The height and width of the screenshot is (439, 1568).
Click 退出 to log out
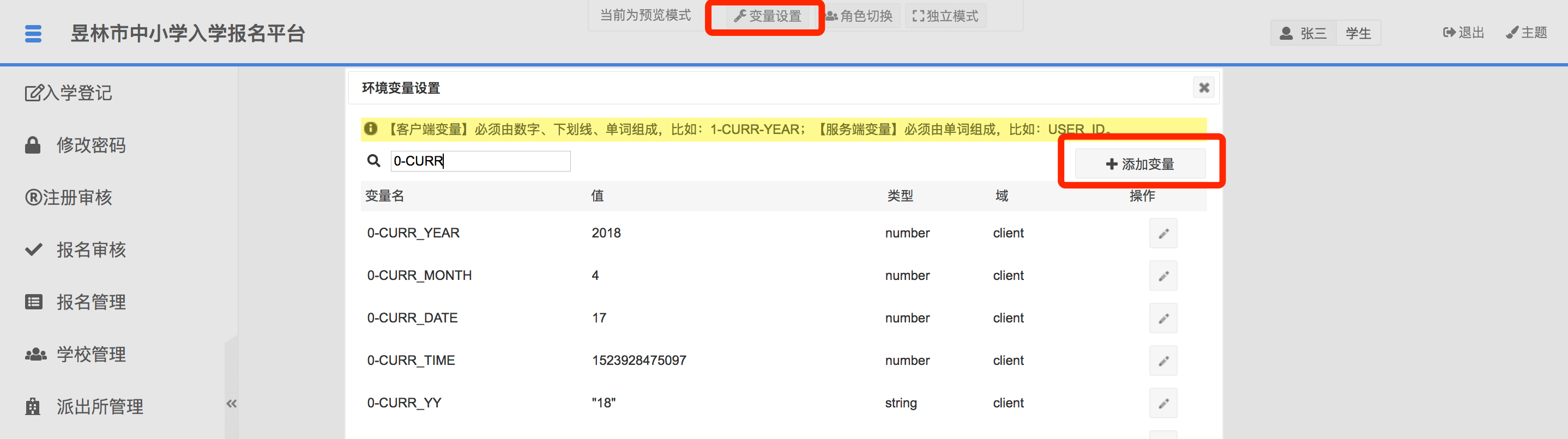click(x=1463, y=33)
